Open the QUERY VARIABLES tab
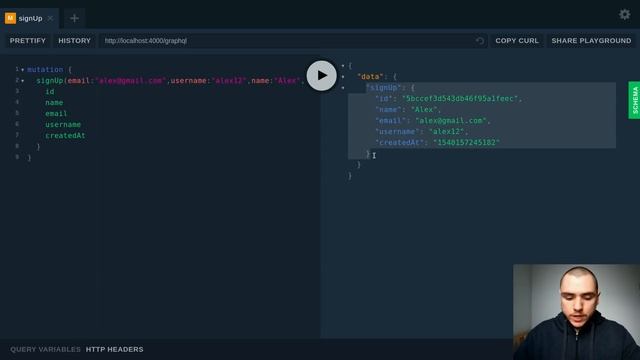640x360 pixels. coord(45,349)
